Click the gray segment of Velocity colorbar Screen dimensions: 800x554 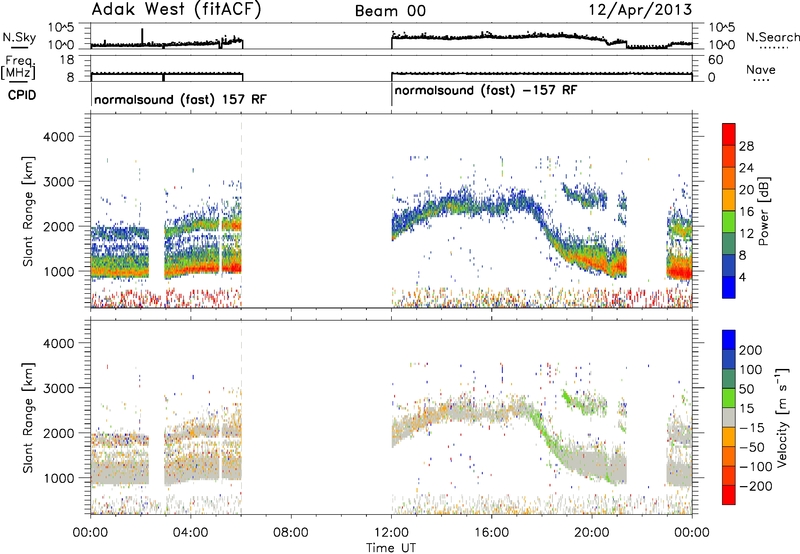[x=729, y=417]
